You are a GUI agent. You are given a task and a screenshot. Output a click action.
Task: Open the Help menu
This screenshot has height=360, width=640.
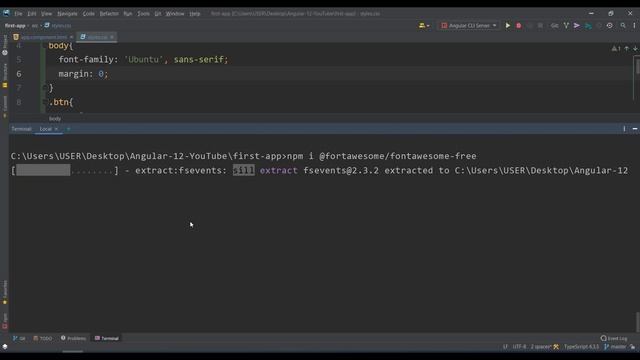pyautogui.click(x=195, y=13)
